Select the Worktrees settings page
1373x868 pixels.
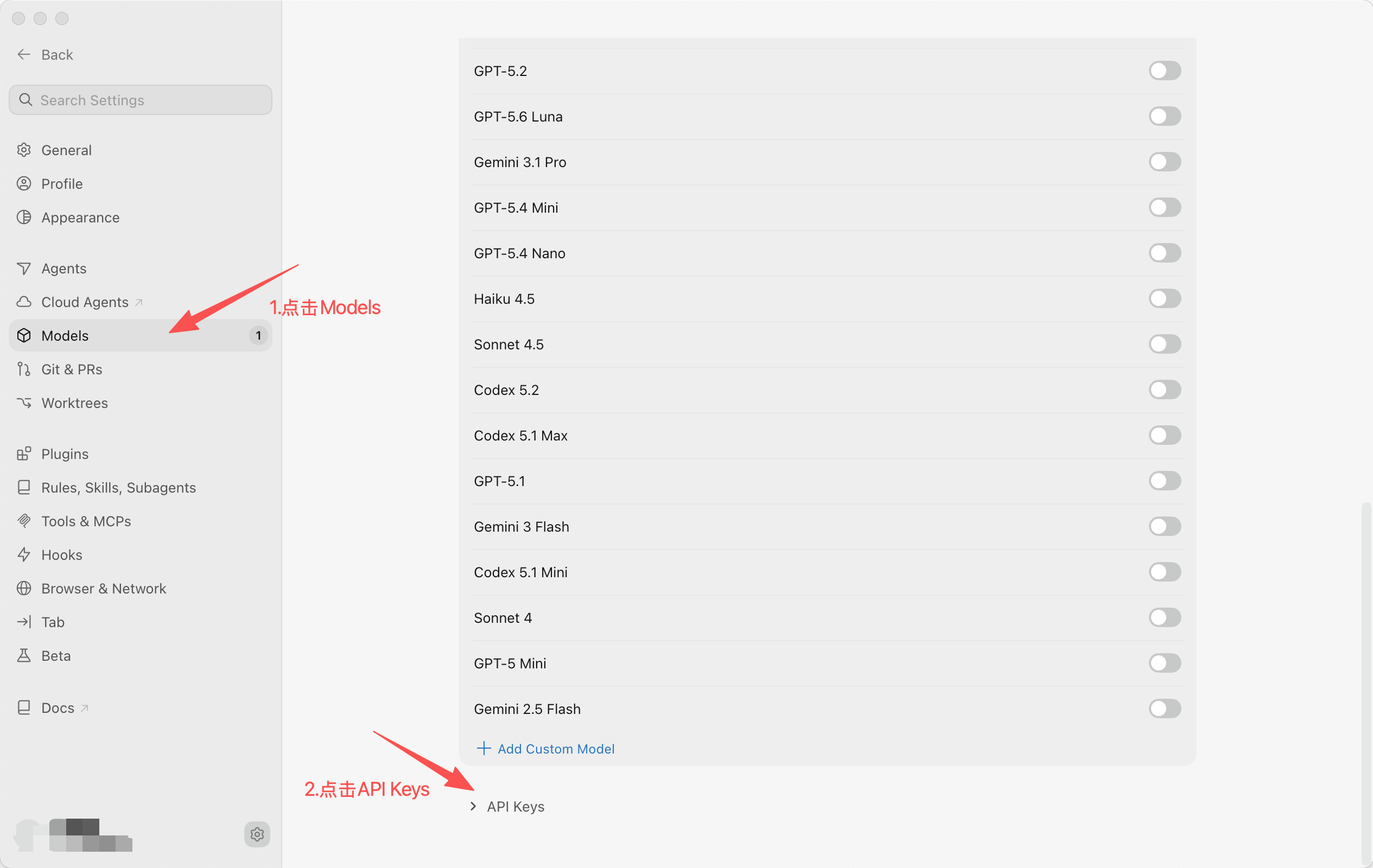click(140, 403)
